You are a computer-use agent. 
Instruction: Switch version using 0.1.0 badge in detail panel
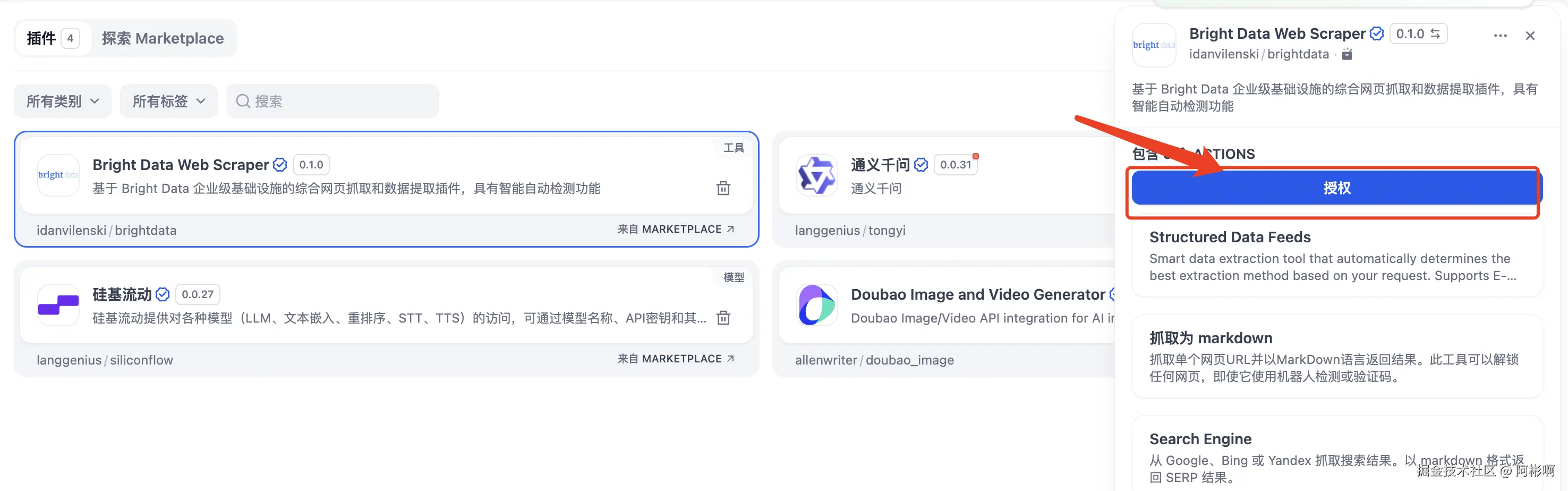point(1418,33)
